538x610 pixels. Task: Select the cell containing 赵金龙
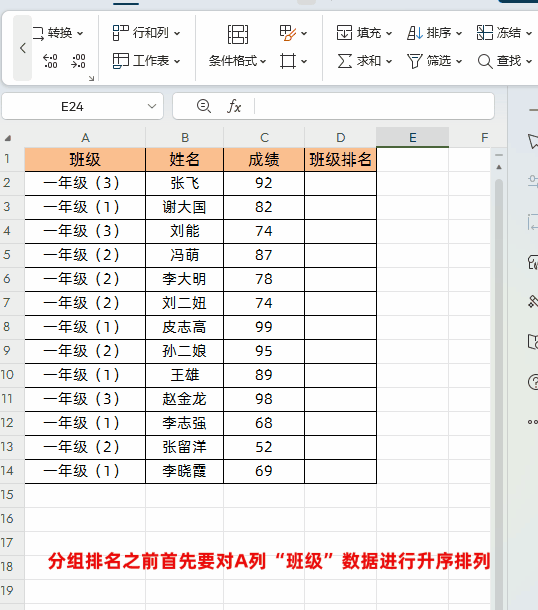tap(185, 399)
